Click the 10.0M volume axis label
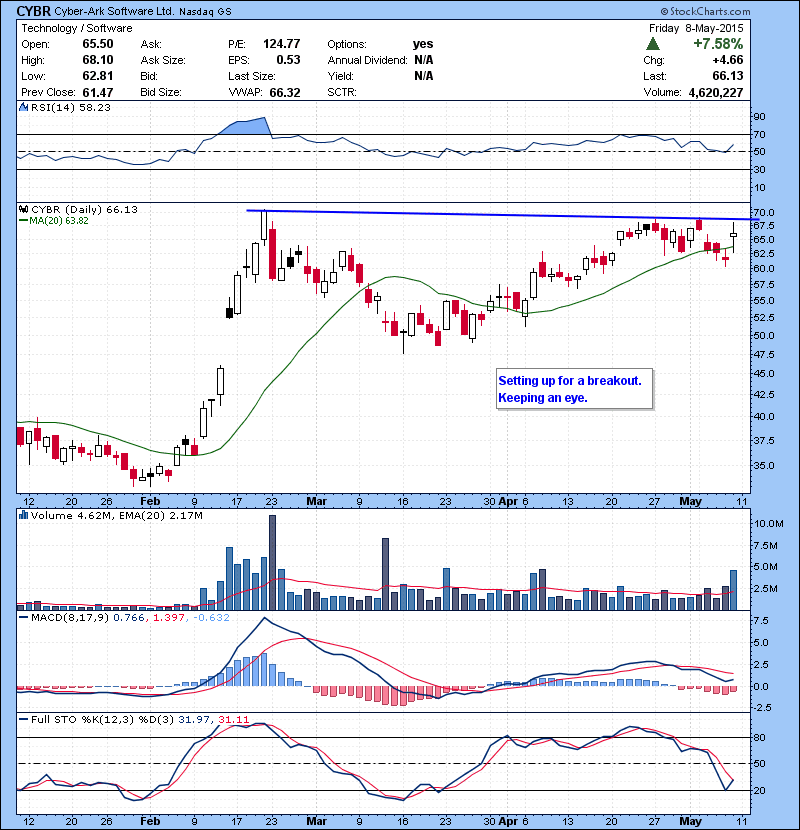800x830 pixels. [768, 524]
